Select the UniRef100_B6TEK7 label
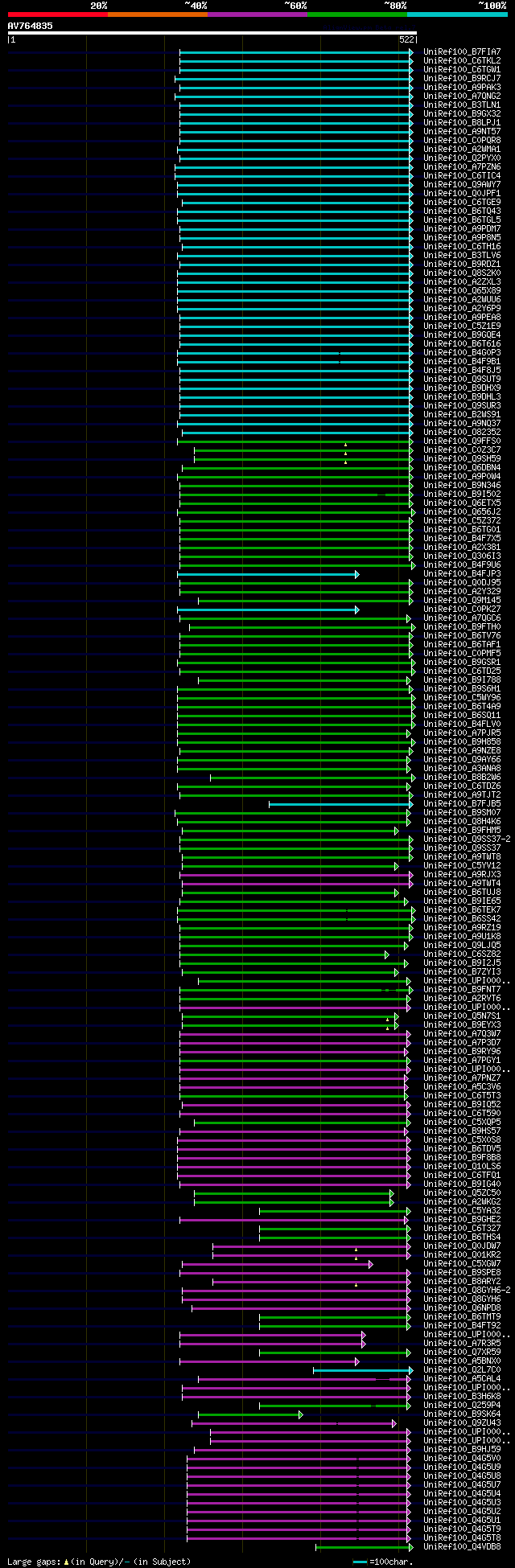Image resolution: width=515 pixels, height=1568 pixels. coord(462,909)
